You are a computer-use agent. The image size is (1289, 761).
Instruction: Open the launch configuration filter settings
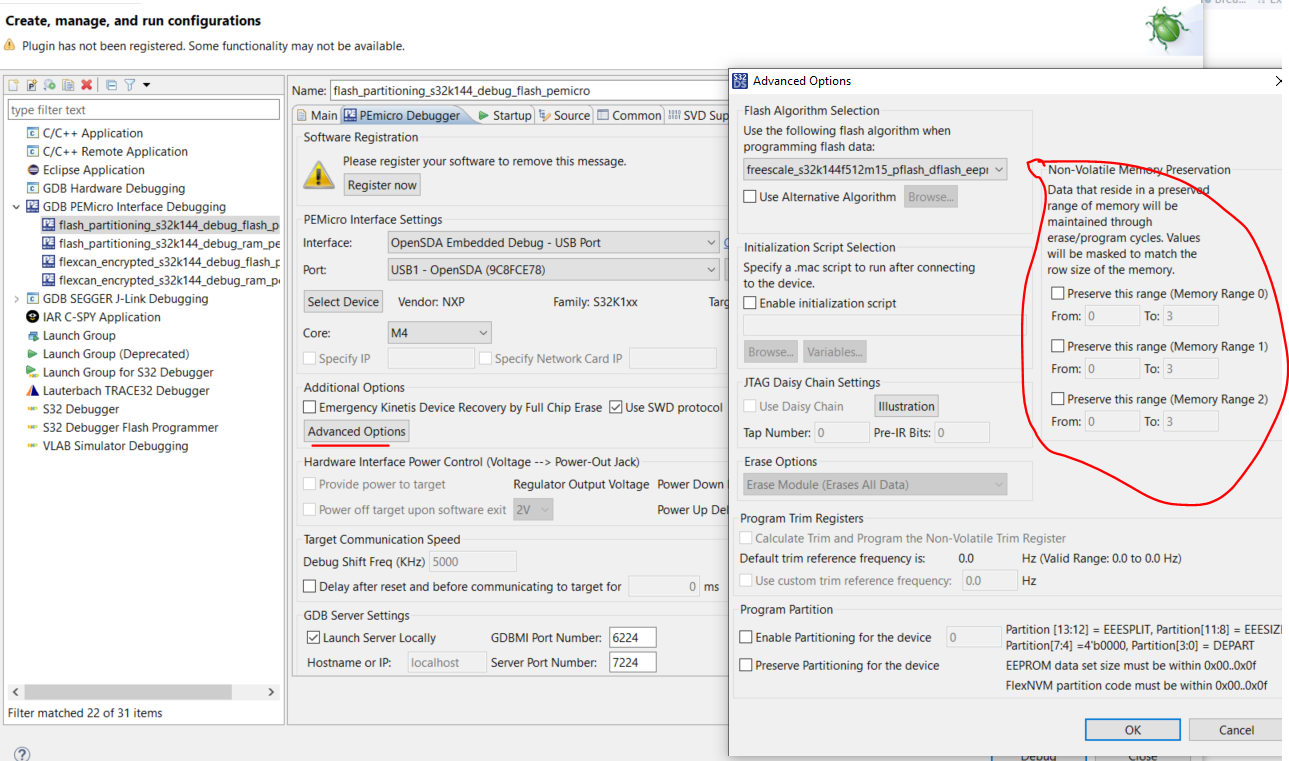click(129, 85)
